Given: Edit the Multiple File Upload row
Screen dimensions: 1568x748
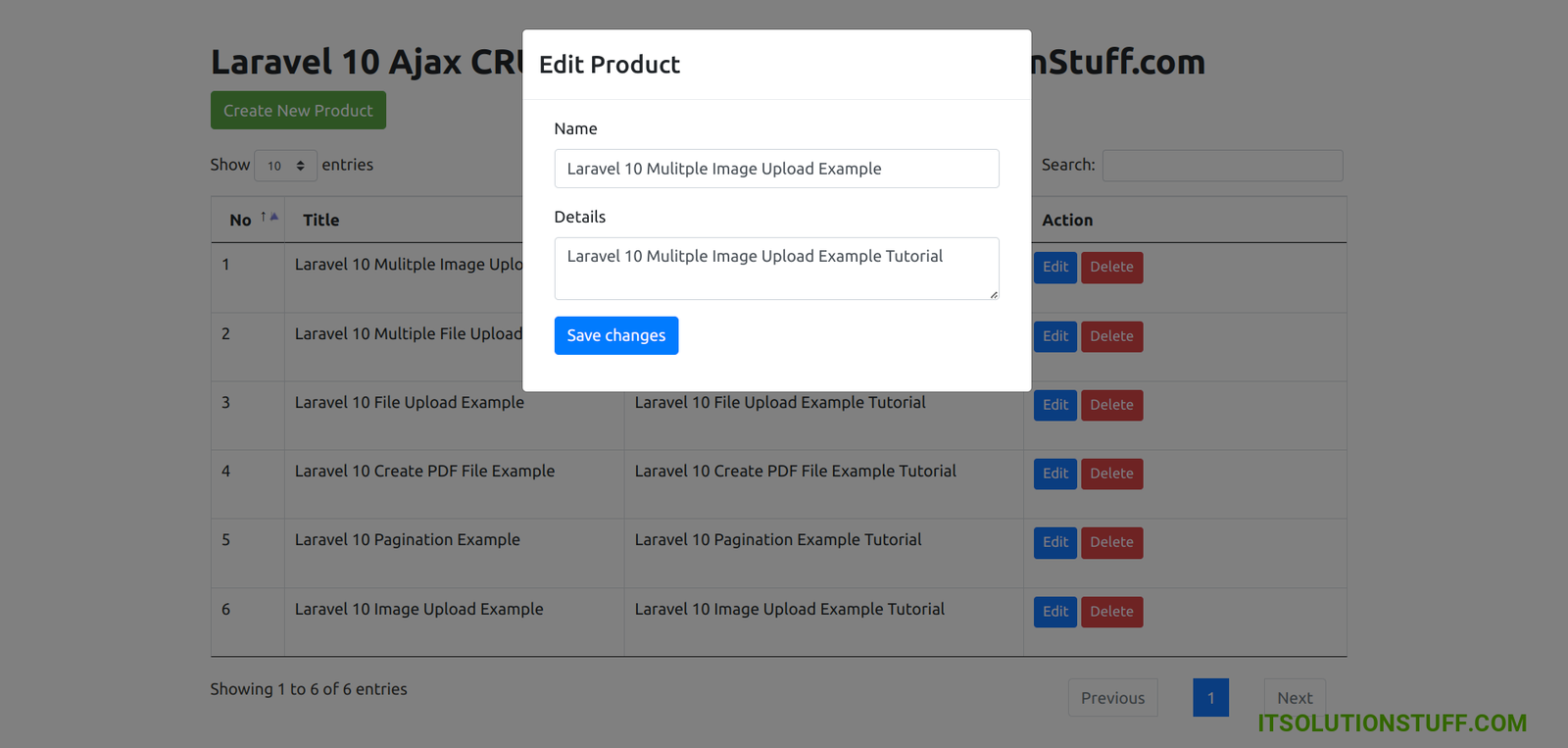Looking at the screenshot, I should pyautogui.click(x=1054, y=336).
